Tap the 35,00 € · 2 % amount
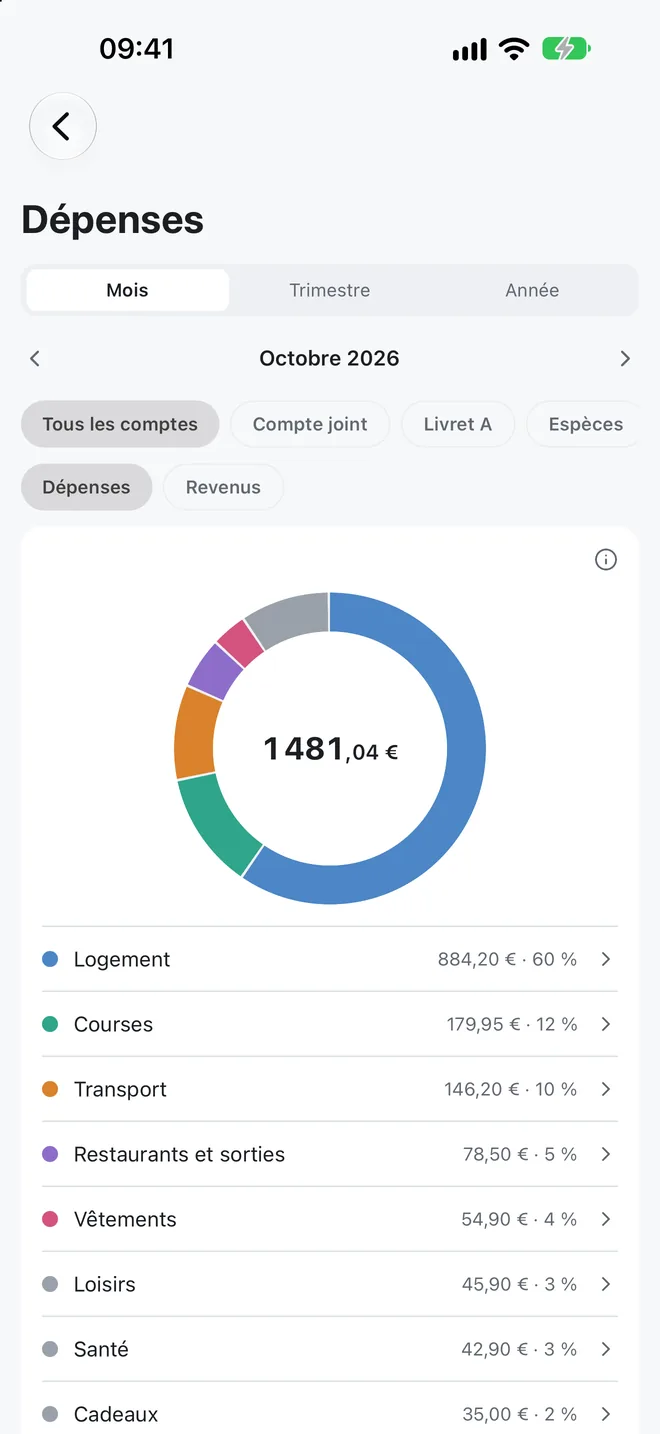The height and width of the screenshot is (1434, 660). pos(520,1414)
